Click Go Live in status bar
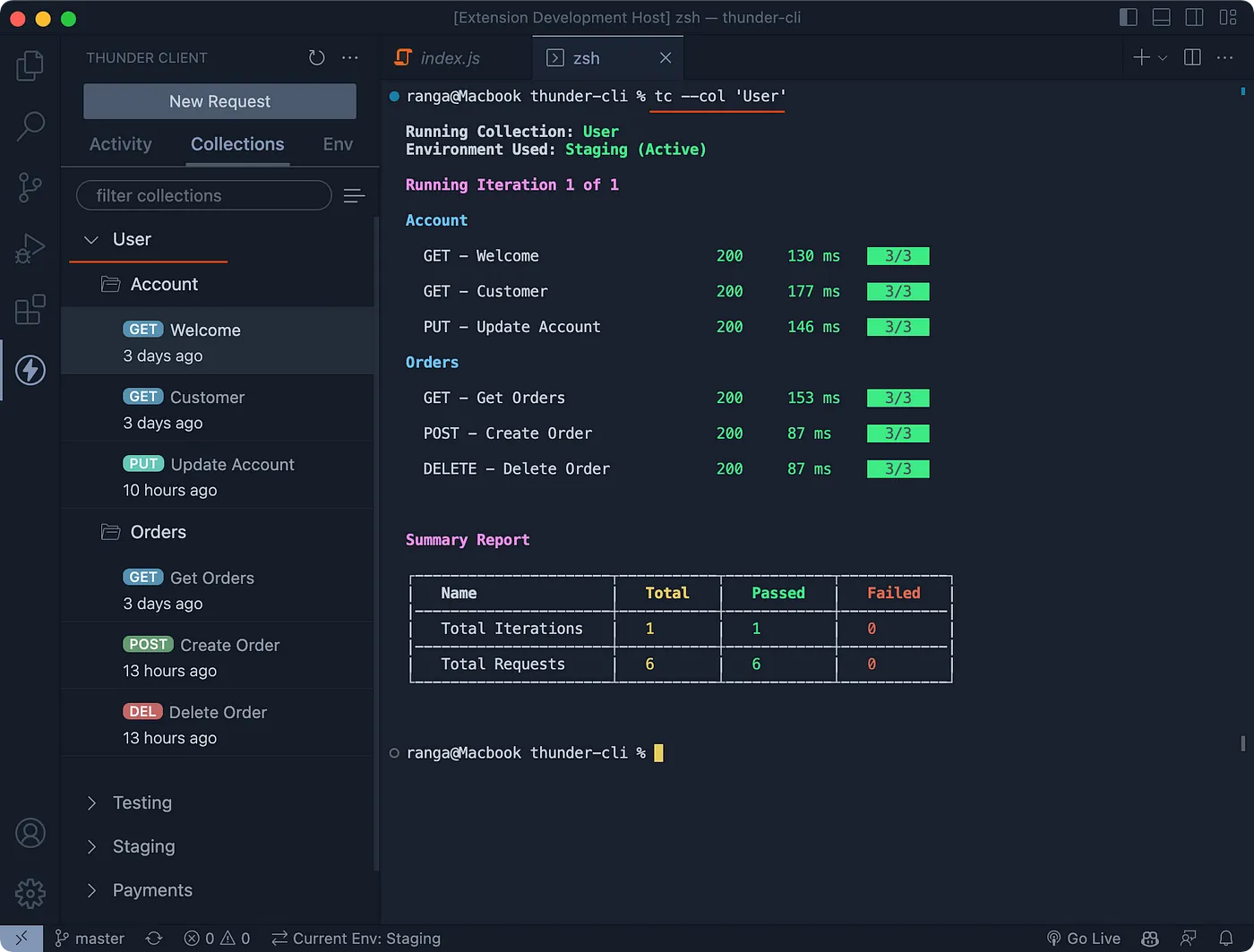 click(x=1084, y=938)
